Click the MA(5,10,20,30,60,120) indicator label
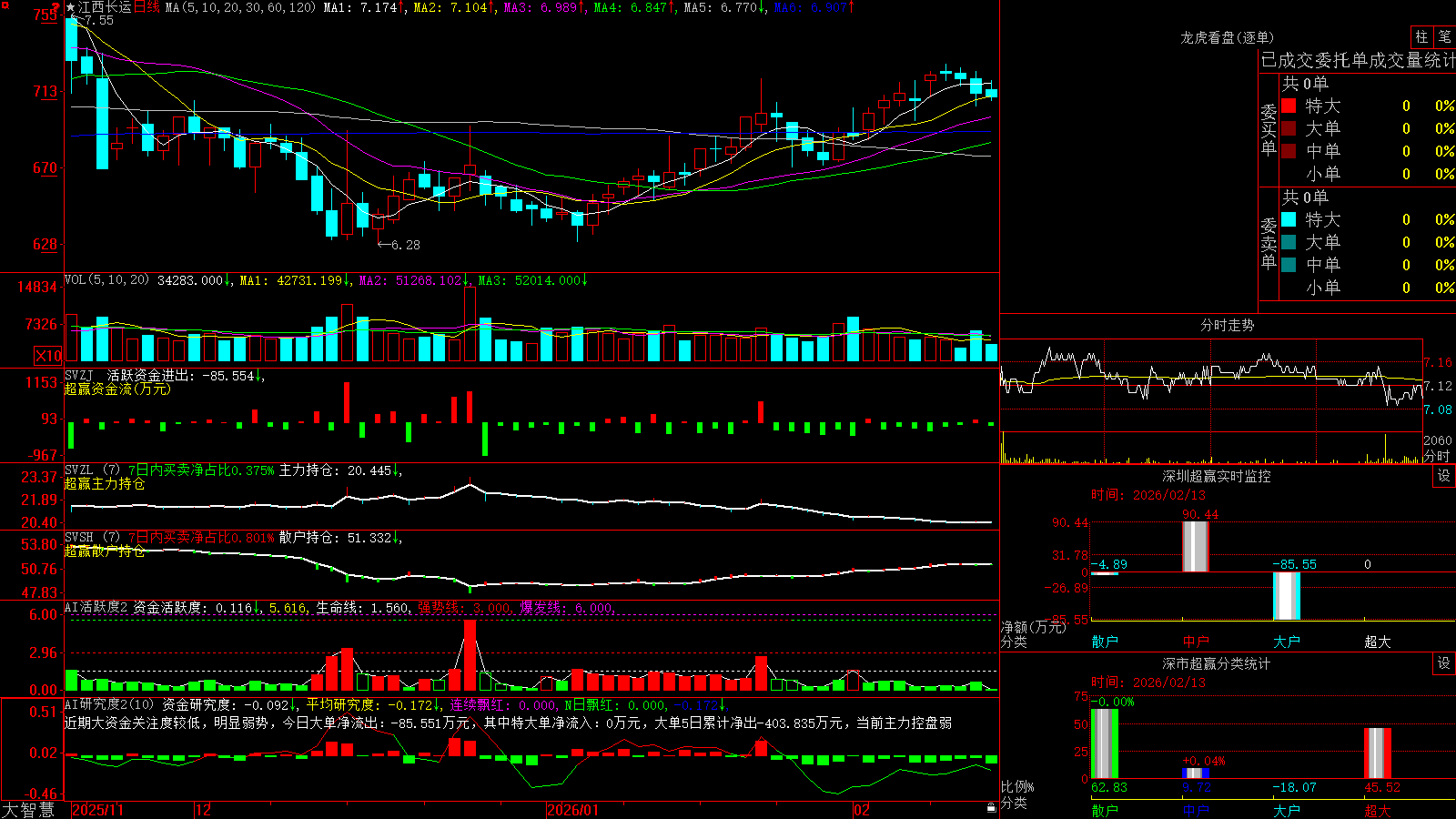This screenshot has height=819, width=1456. tap(240, 7)
